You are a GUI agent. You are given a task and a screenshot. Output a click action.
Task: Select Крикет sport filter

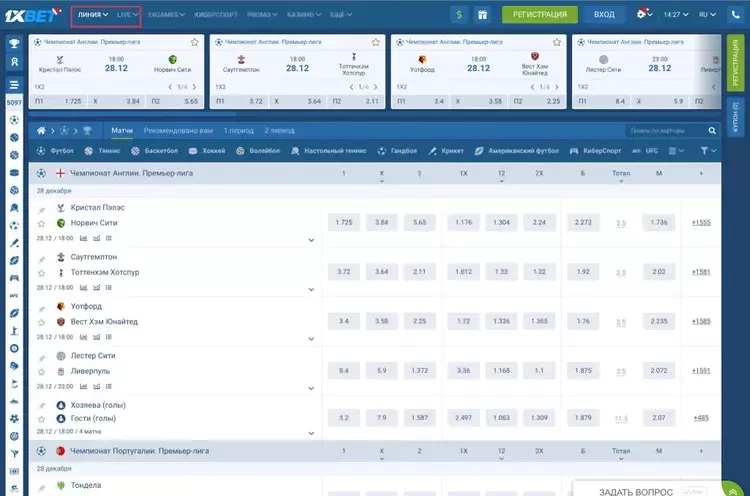point(446,151)
